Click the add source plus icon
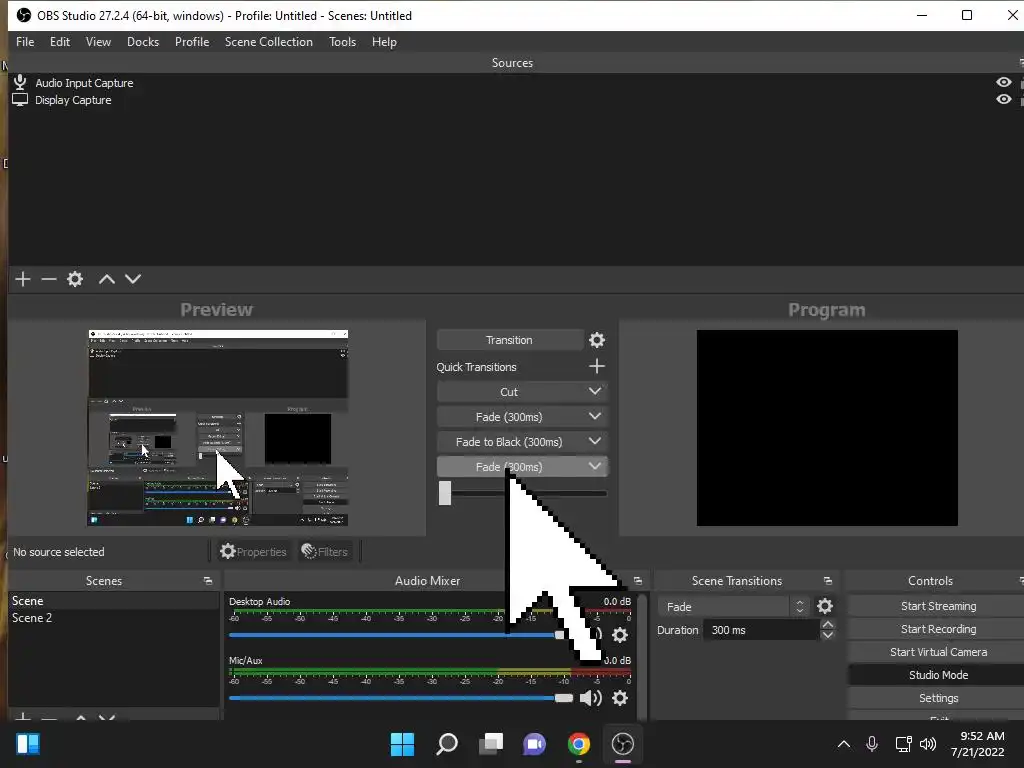The width and height of the screenshot is (1024, 768). (23, 280)
